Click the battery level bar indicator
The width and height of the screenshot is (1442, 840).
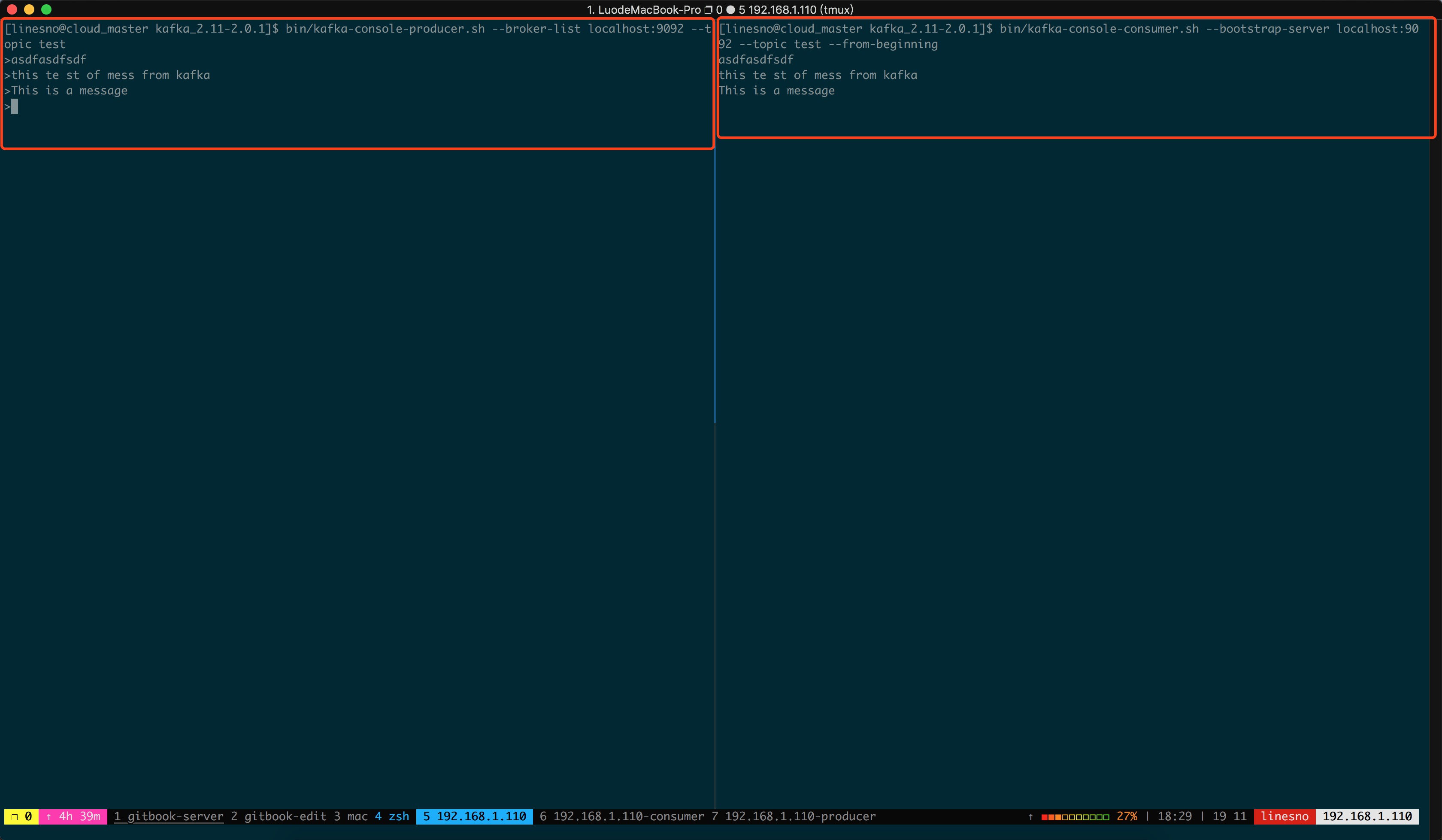[x=1075, y=817]
